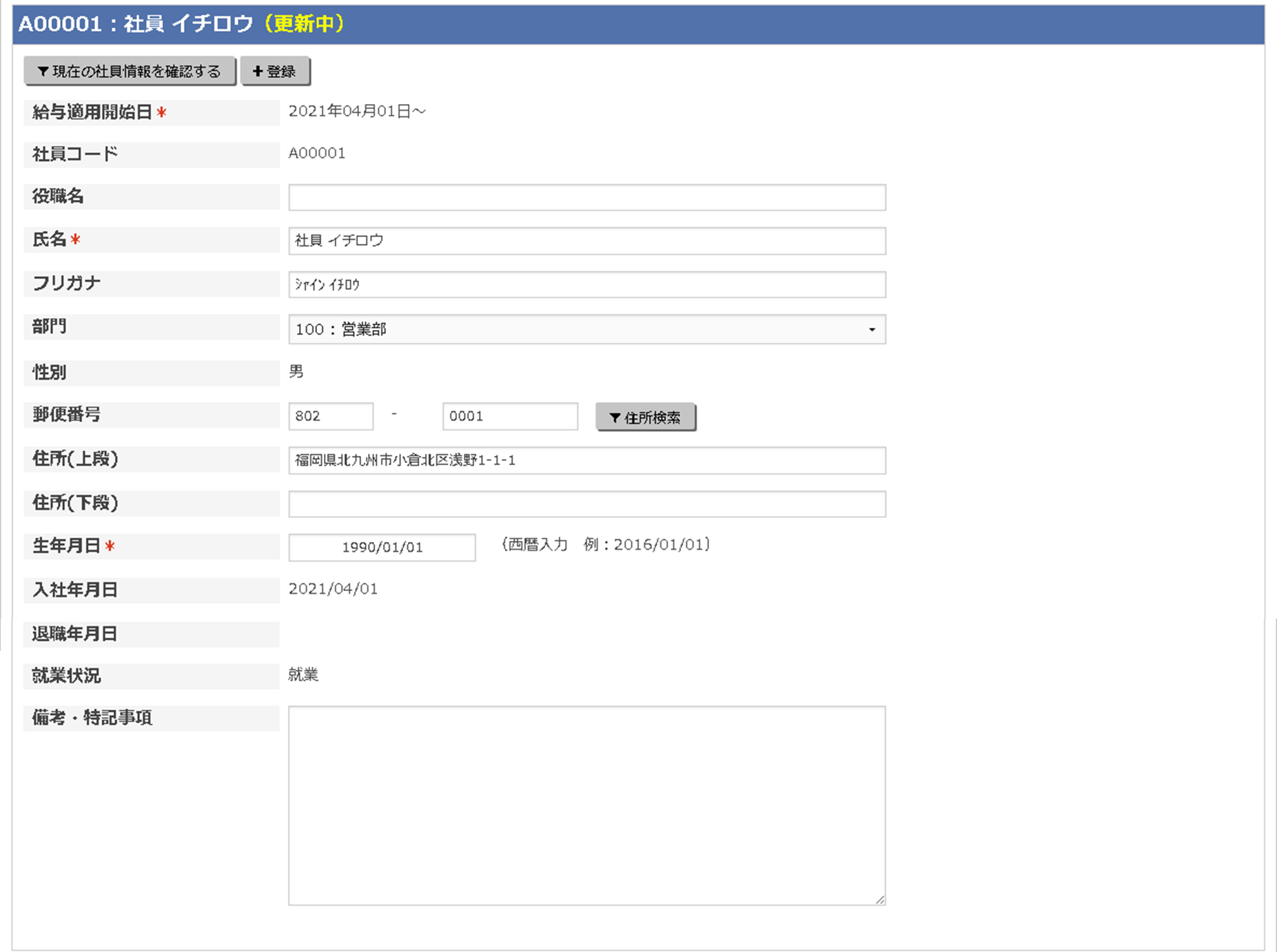Click inside the 備考・特記事項 text area
Viewport: 1277px width, 952px height.
click(586, 805)
